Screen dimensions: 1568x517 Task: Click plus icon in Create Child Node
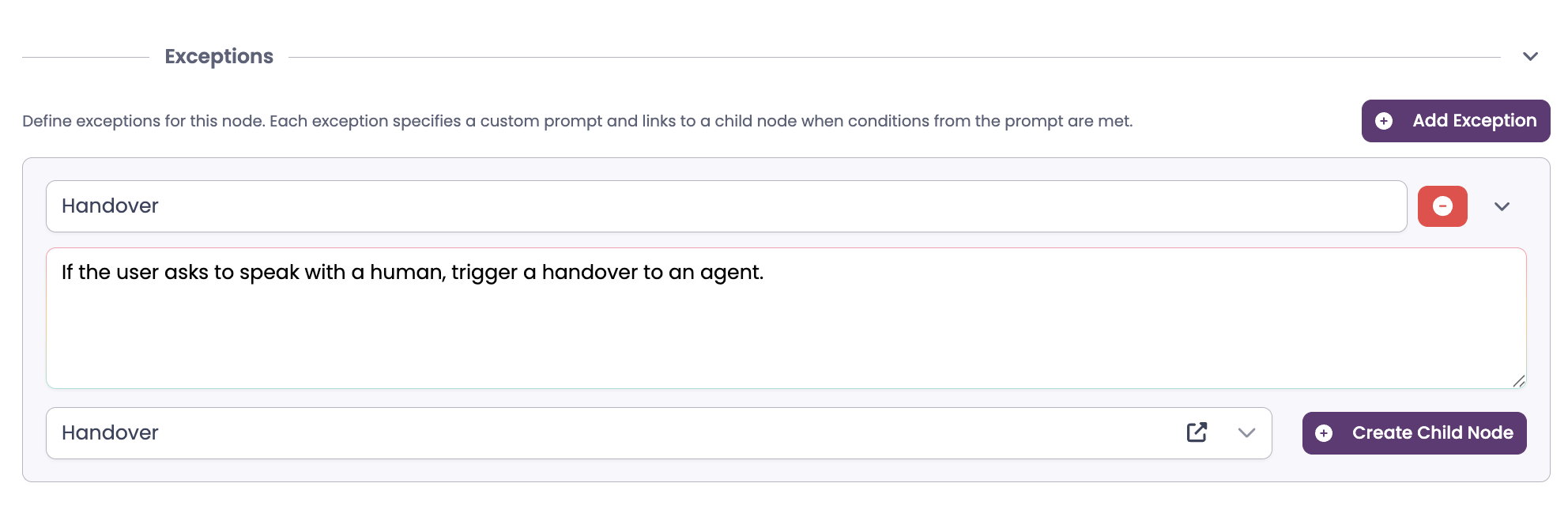coord(1324,433)
